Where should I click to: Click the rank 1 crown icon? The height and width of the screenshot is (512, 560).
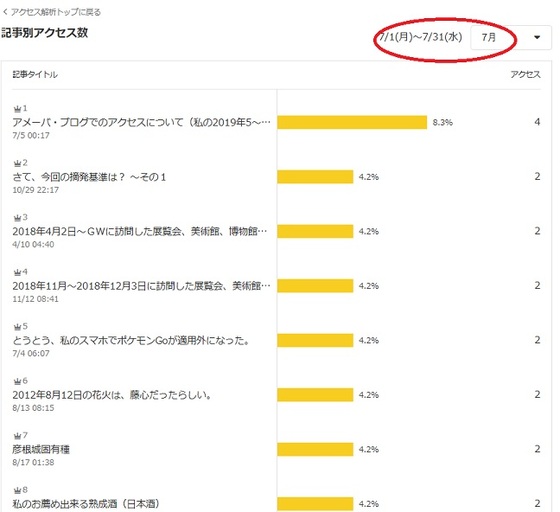click(17, 108)
